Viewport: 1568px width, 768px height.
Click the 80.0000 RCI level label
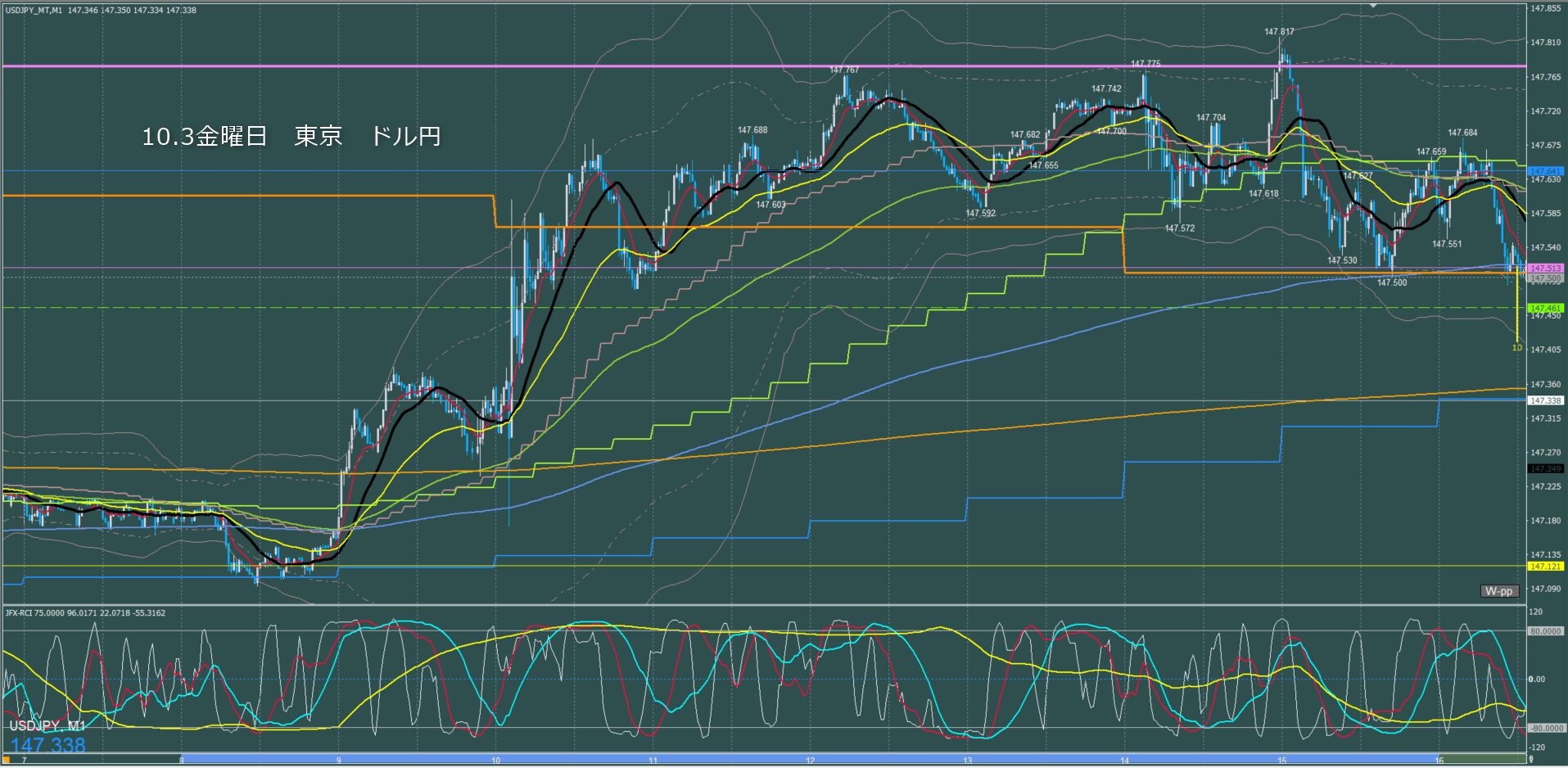pos(1546,631)
